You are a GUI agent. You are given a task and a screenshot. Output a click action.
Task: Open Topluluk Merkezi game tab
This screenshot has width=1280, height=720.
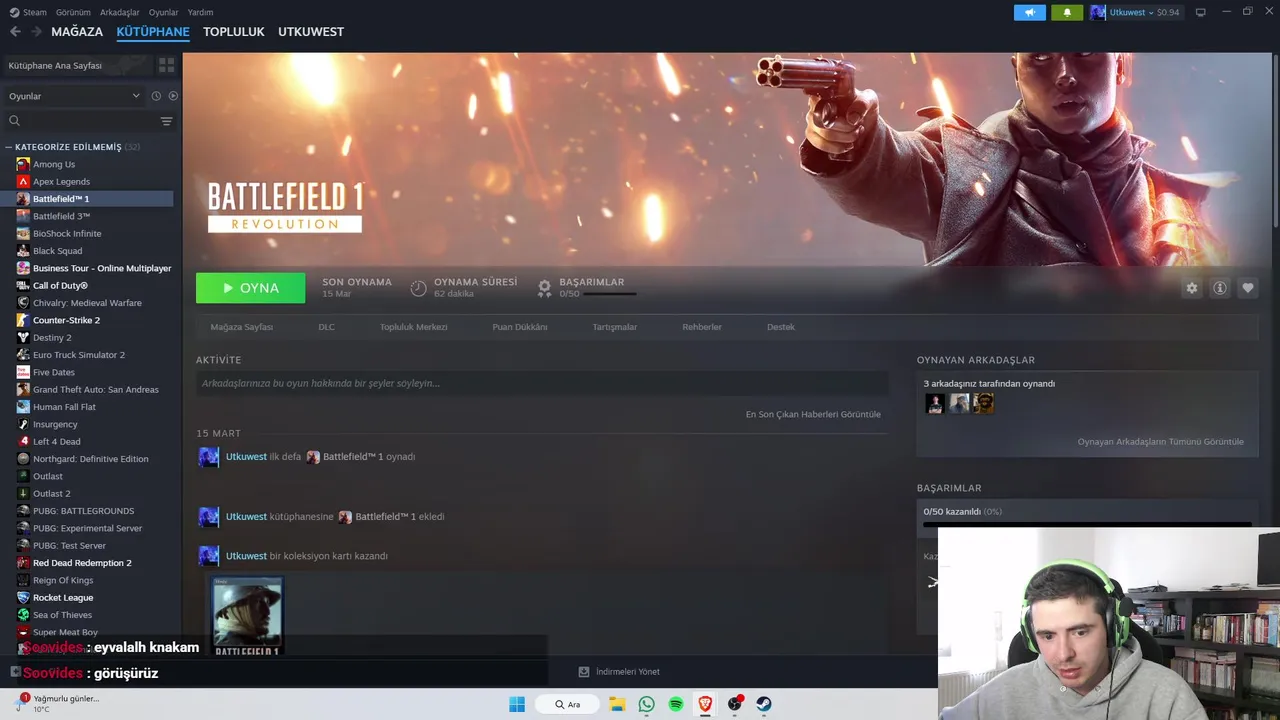413,327
